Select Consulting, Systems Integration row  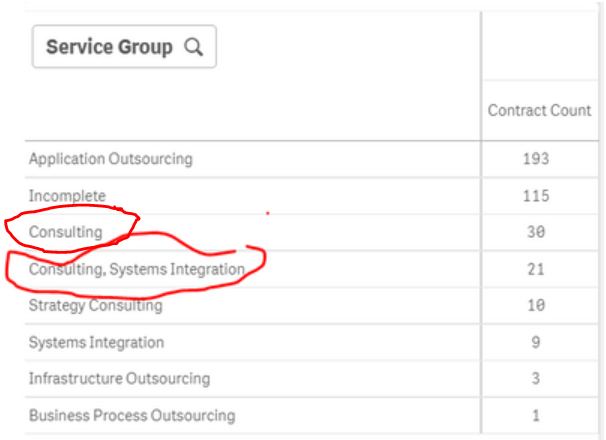(137, 269)
